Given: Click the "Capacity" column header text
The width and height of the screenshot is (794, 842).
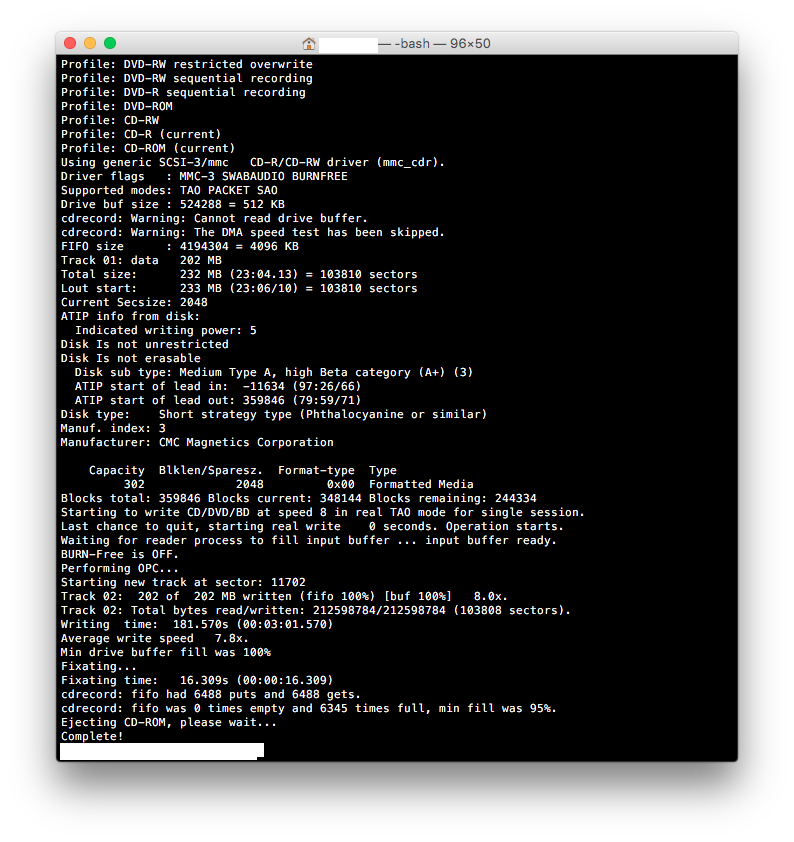Looking at the screenshot, I should point(116,470).
